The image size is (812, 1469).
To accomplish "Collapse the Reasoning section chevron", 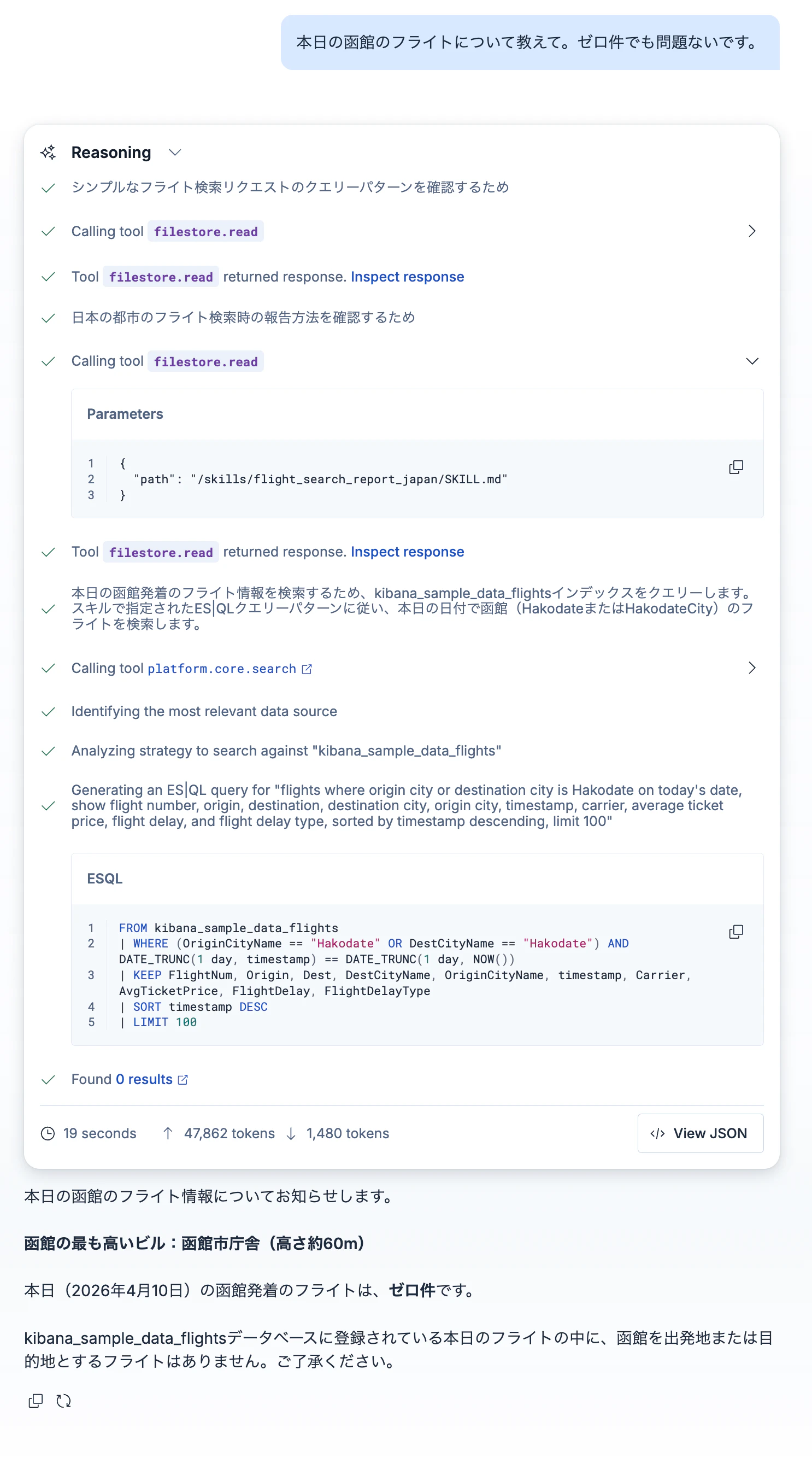I will tap(175, 153).
